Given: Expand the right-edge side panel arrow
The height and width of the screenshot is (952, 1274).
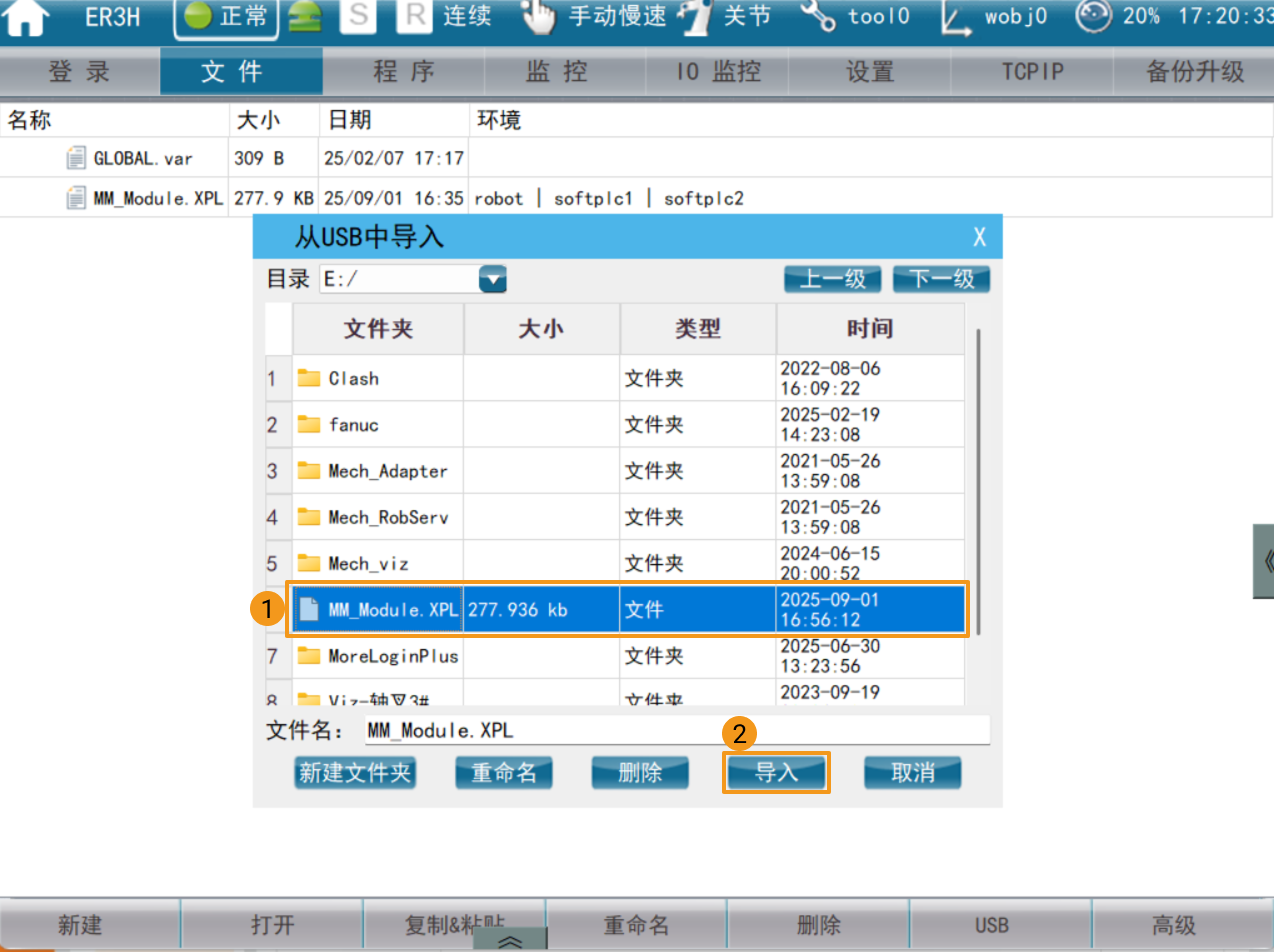Looking at the screenshot, I should point(1264,560).
